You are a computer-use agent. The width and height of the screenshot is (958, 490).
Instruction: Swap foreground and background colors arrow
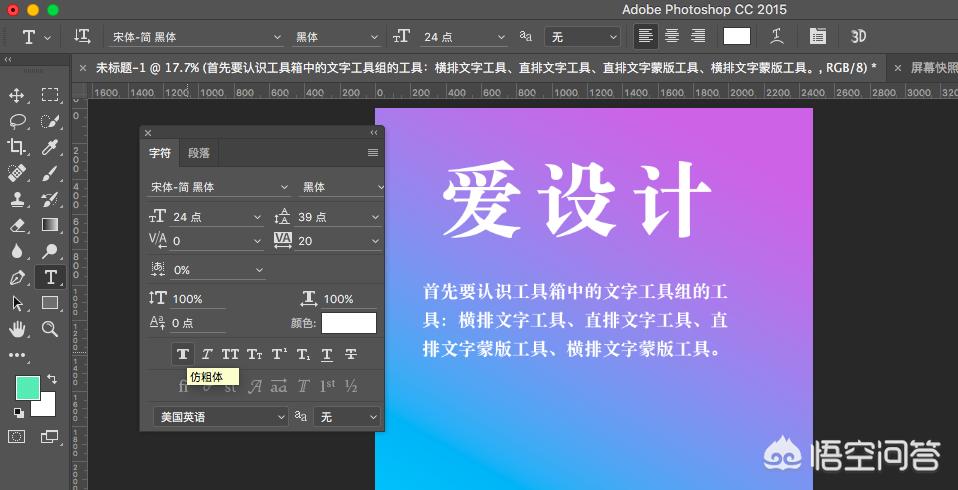point(52,379)
